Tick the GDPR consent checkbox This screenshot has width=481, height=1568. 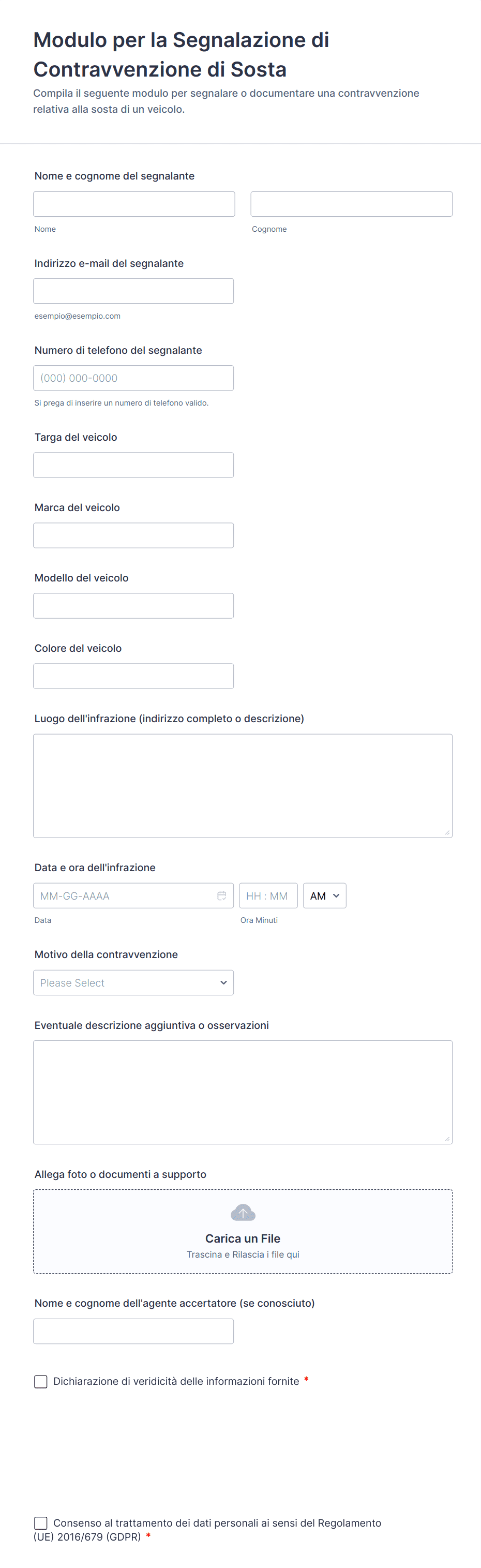(41, 1522)
